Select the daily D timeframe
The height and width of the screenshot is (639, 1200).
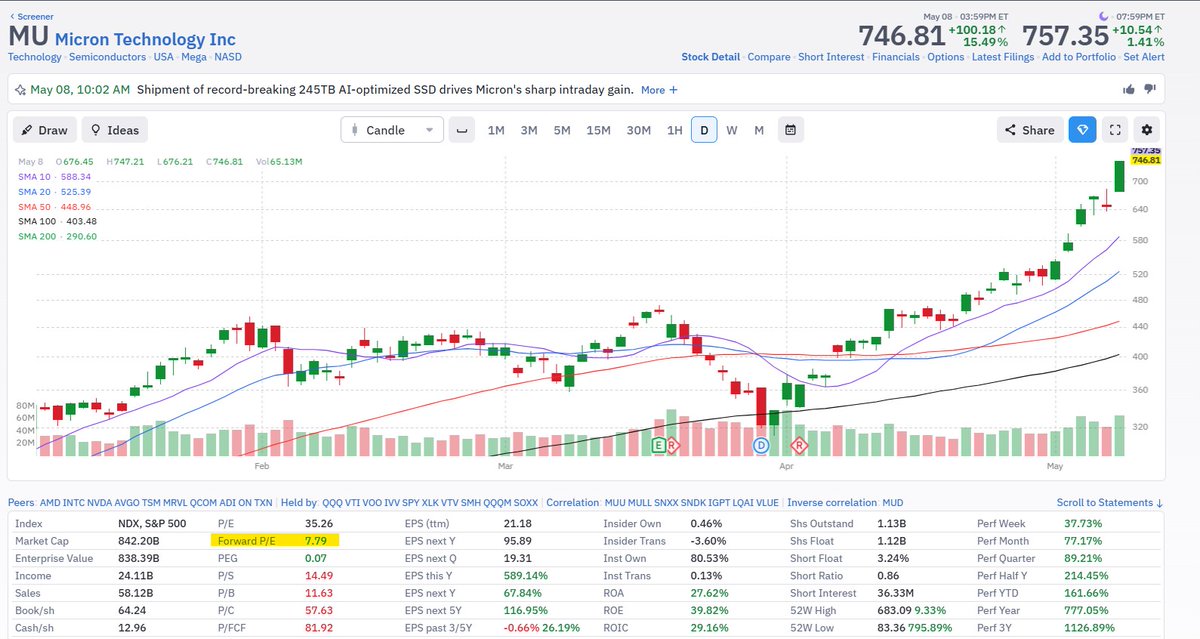click(704, 130)
